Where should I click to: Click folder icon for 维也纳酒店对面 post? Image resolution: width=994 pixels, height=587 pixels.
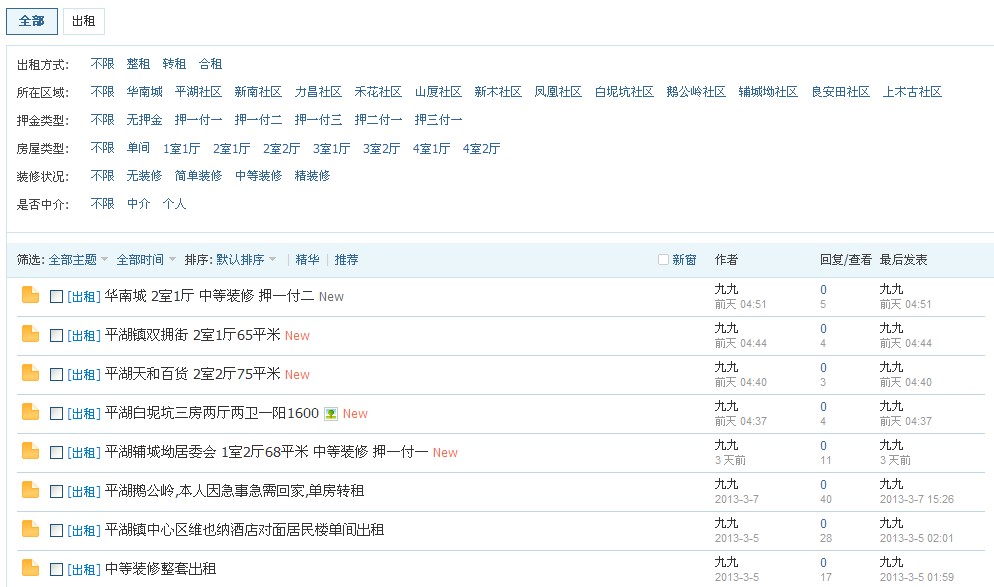click(30, 529)
